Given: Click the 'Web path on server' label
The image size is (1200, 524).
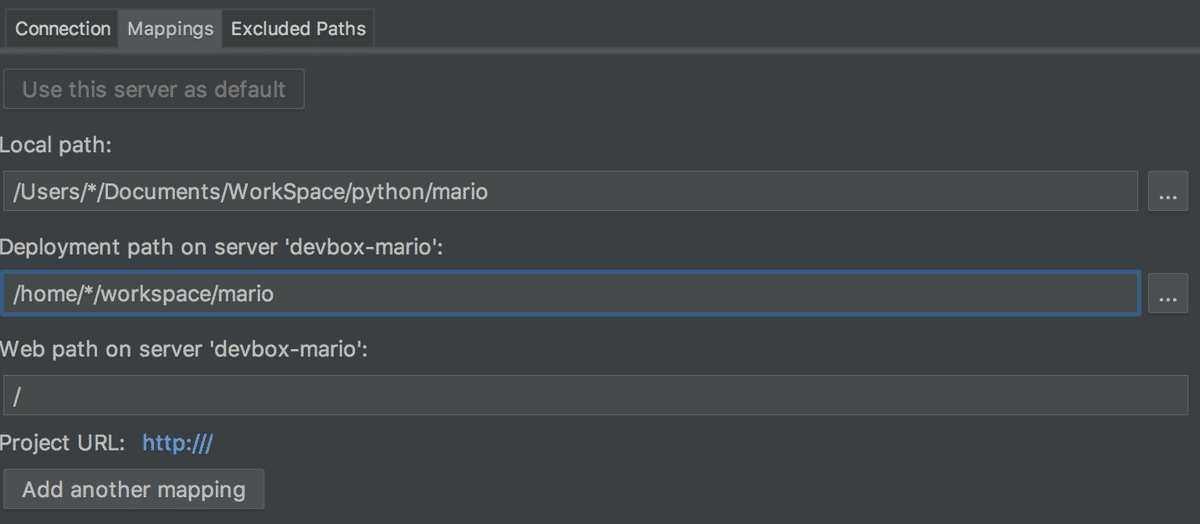Looking at the screenshot, I should click(184, 350).
